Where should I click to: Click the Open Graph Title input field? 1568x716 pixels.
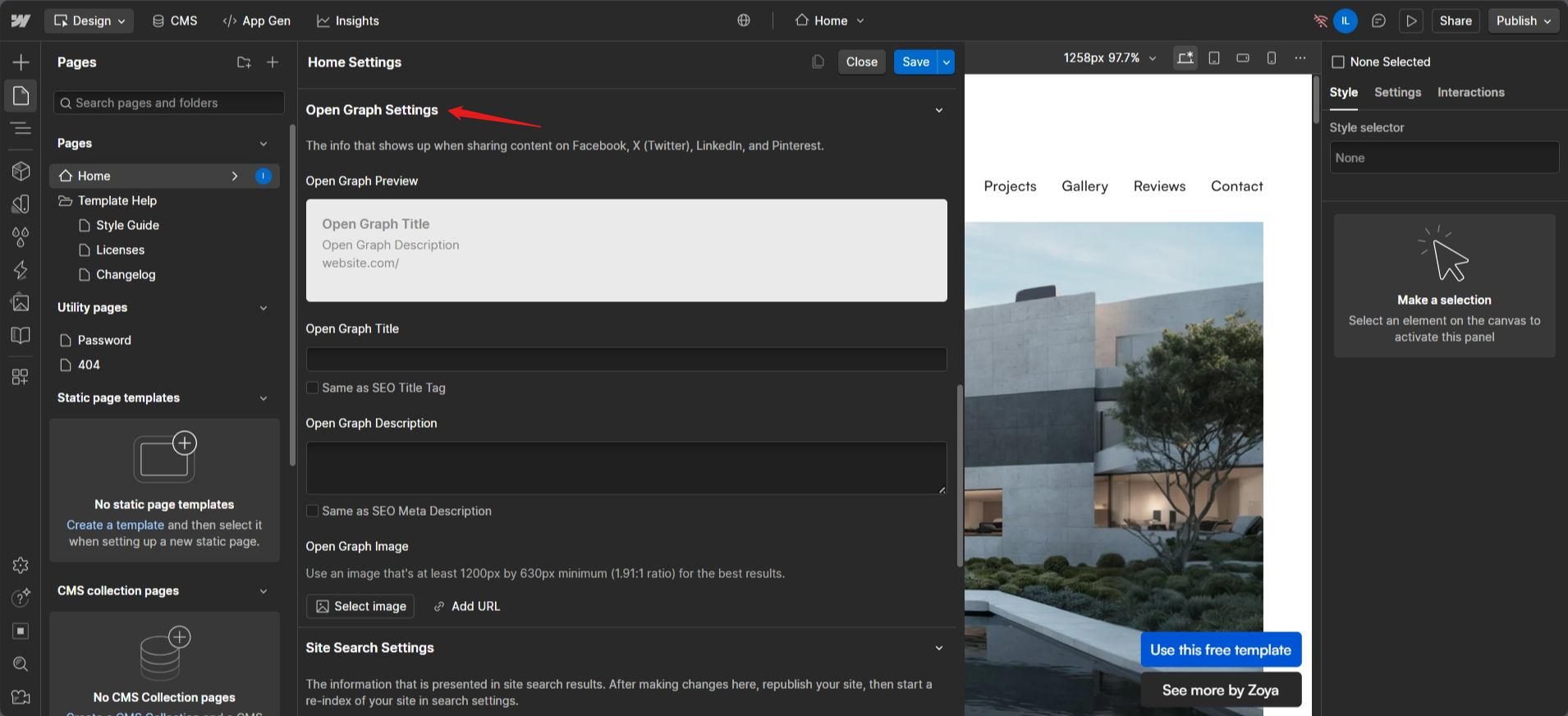pos(626,359)
